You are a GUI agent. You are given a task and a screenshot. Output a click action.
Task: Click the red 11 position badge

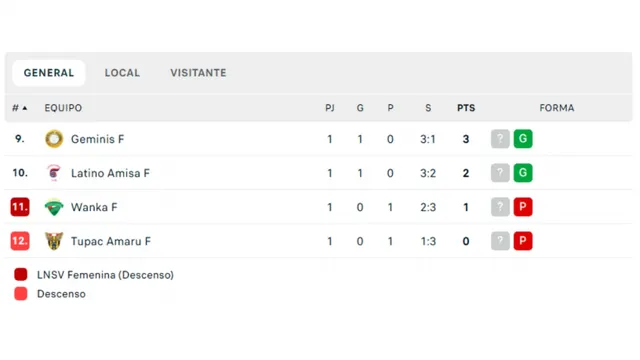tap(20, 207)
